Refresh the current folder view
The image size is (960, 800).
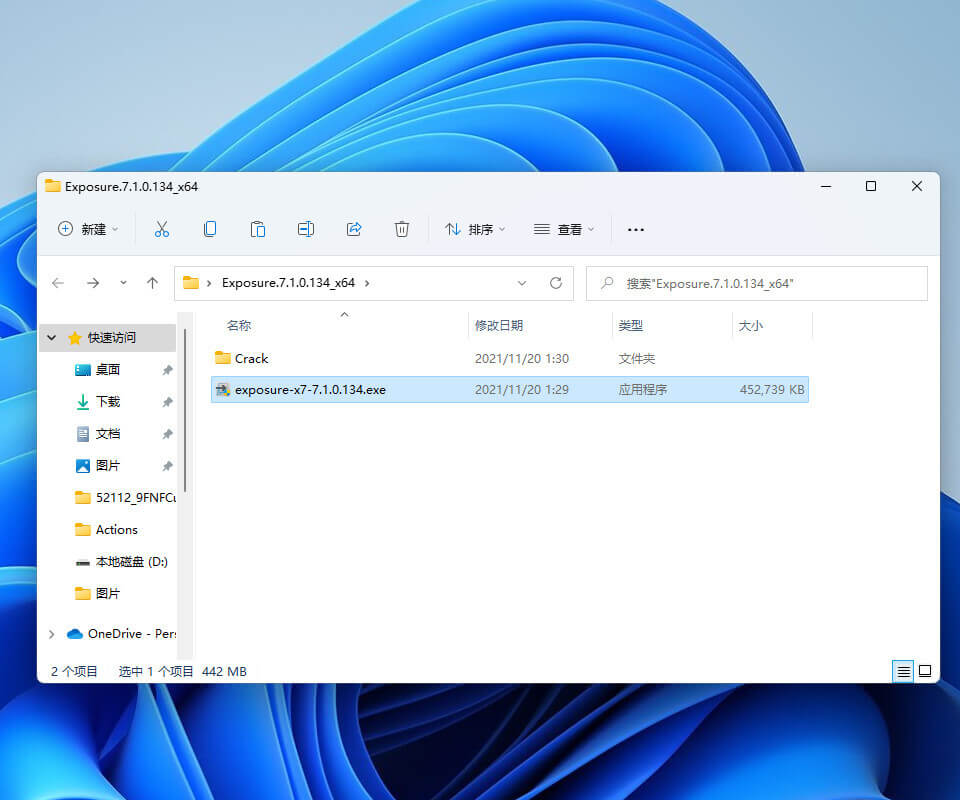[x=556, y=283]
